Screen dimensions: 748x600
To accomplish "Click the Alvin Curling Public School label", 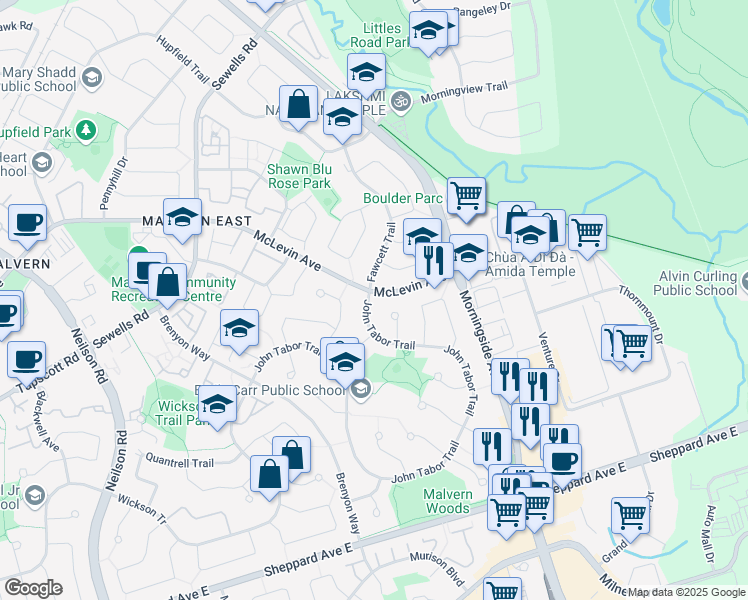I will [x=695, y=283].
